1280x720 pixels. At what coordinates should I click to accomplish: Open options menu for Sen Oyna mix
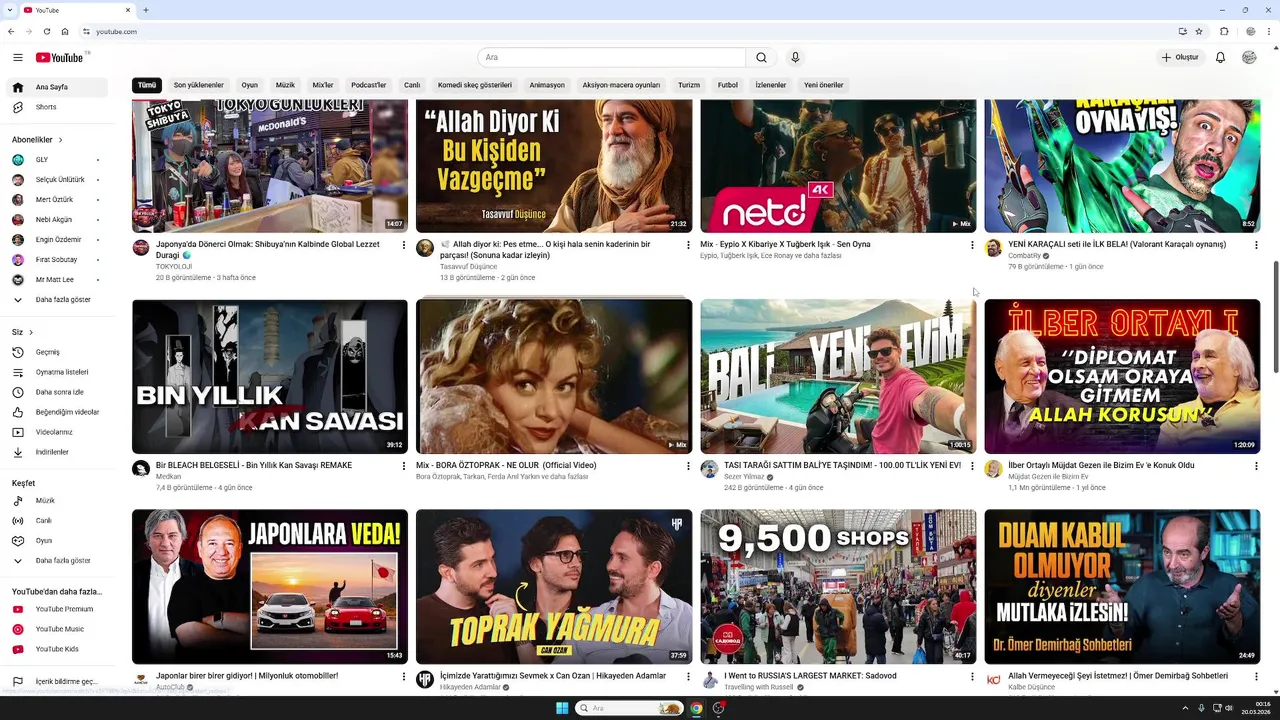(972, 245)
